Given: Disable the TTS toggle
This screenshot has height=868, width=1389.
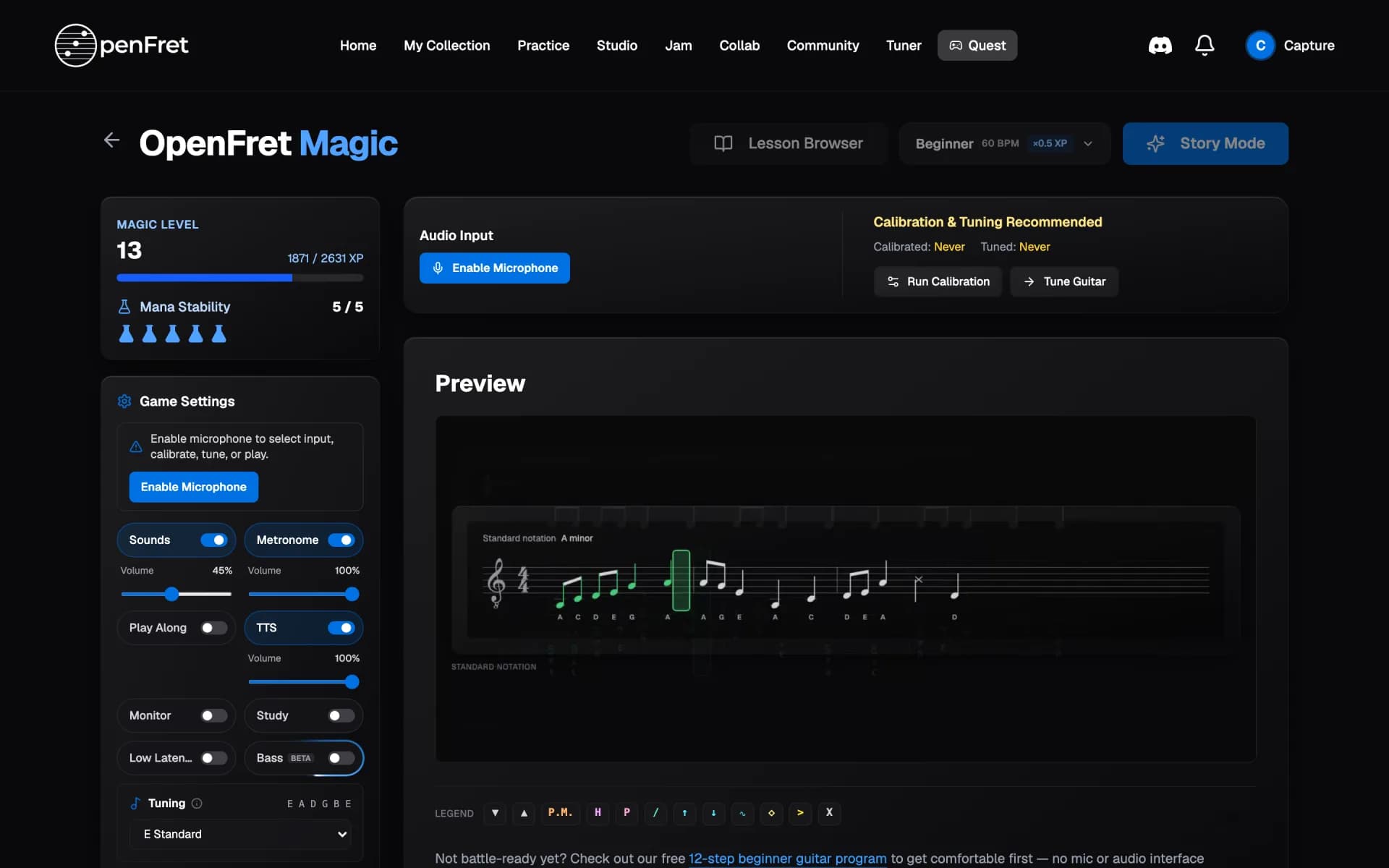Looking at the screenshot, I should [341, 628].
